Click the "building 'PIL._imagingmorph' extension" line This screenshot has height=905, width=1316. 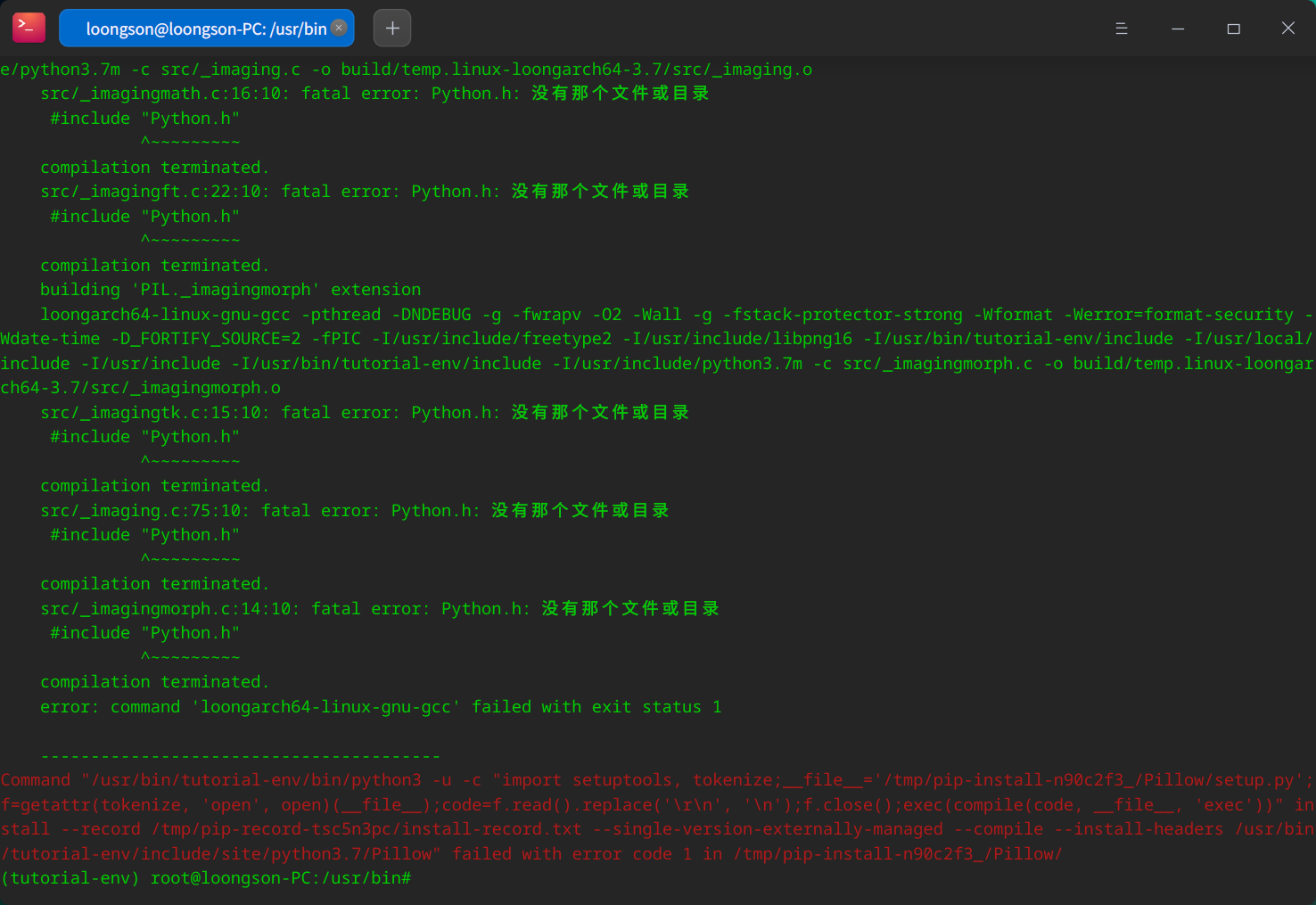tap(230, 290)
